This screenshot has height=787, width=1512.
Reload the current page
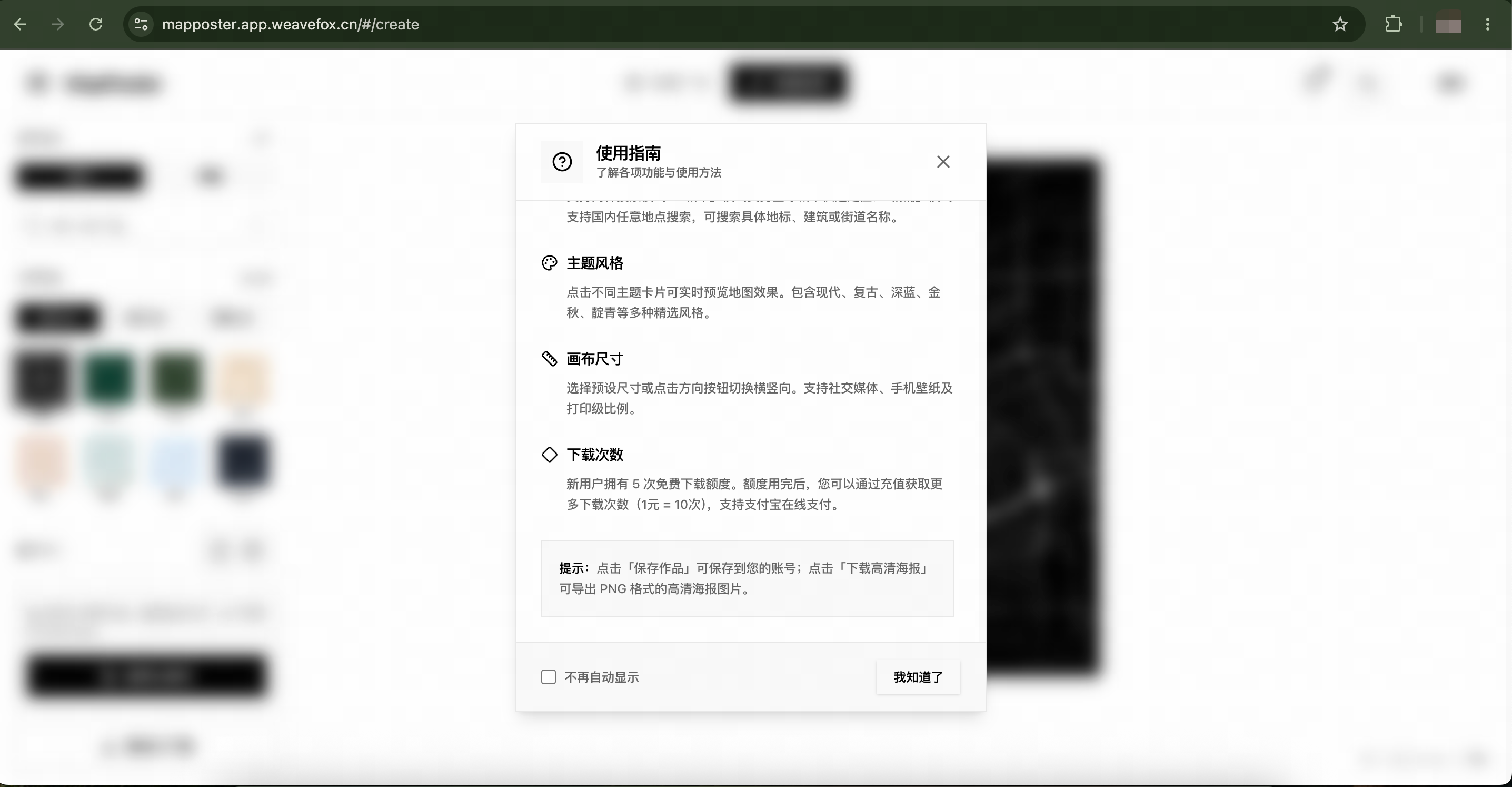96,24
